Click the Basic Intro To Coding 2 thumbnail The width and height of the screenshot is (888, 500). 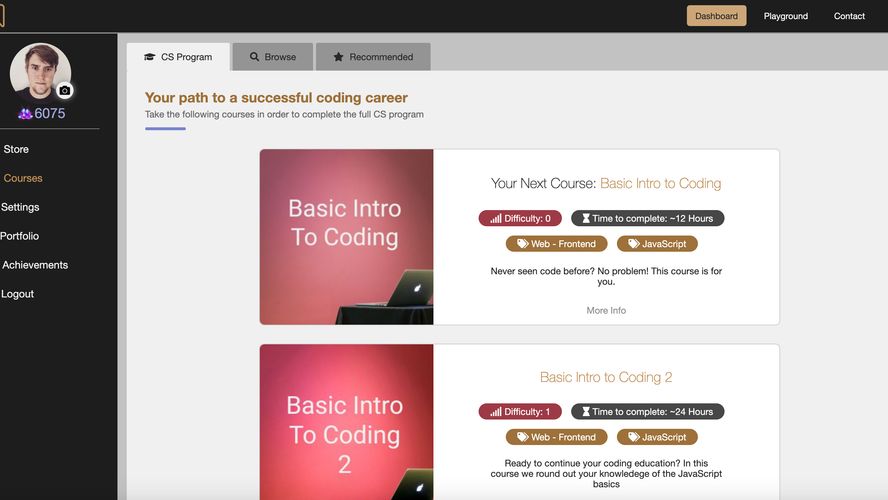[x=347, y=422]
